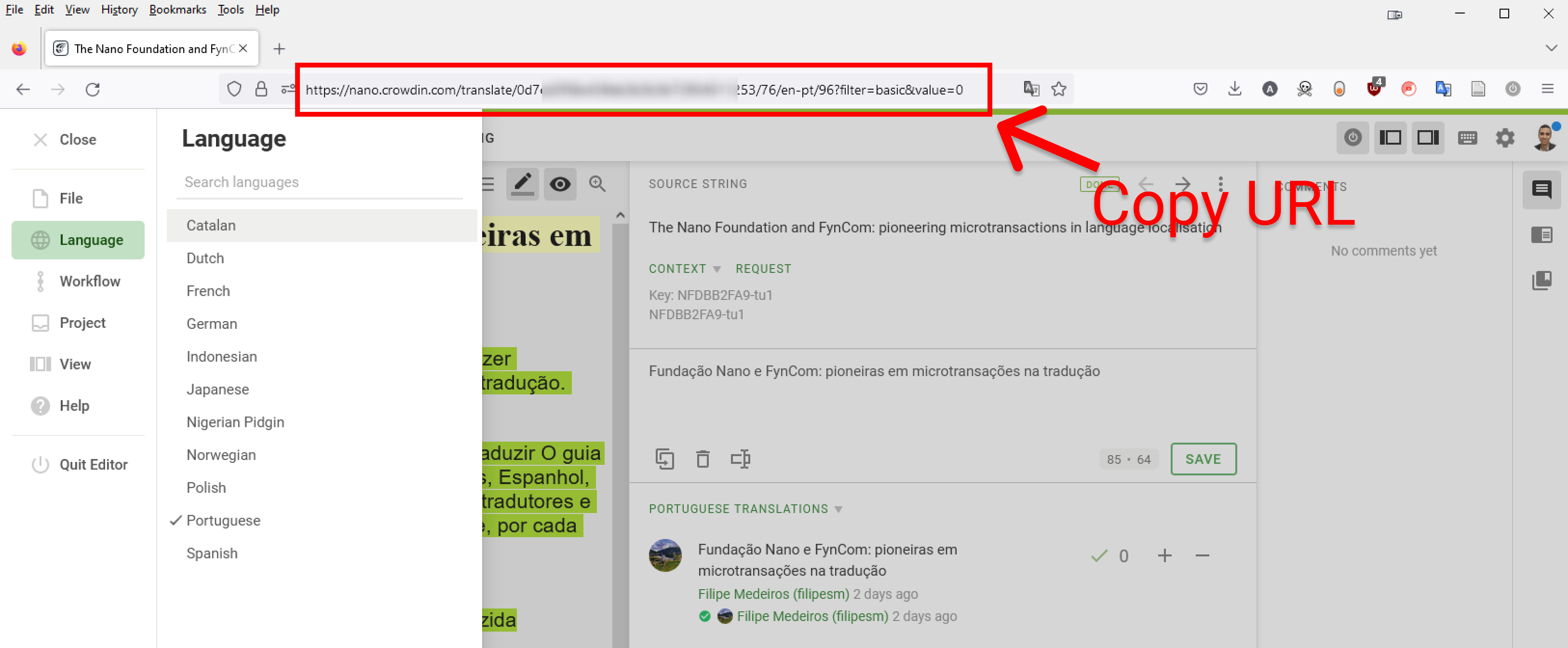Open the History menu
Image resolution: width=1568 pixels, height=648 pixels.
click(x=119, y=10)
